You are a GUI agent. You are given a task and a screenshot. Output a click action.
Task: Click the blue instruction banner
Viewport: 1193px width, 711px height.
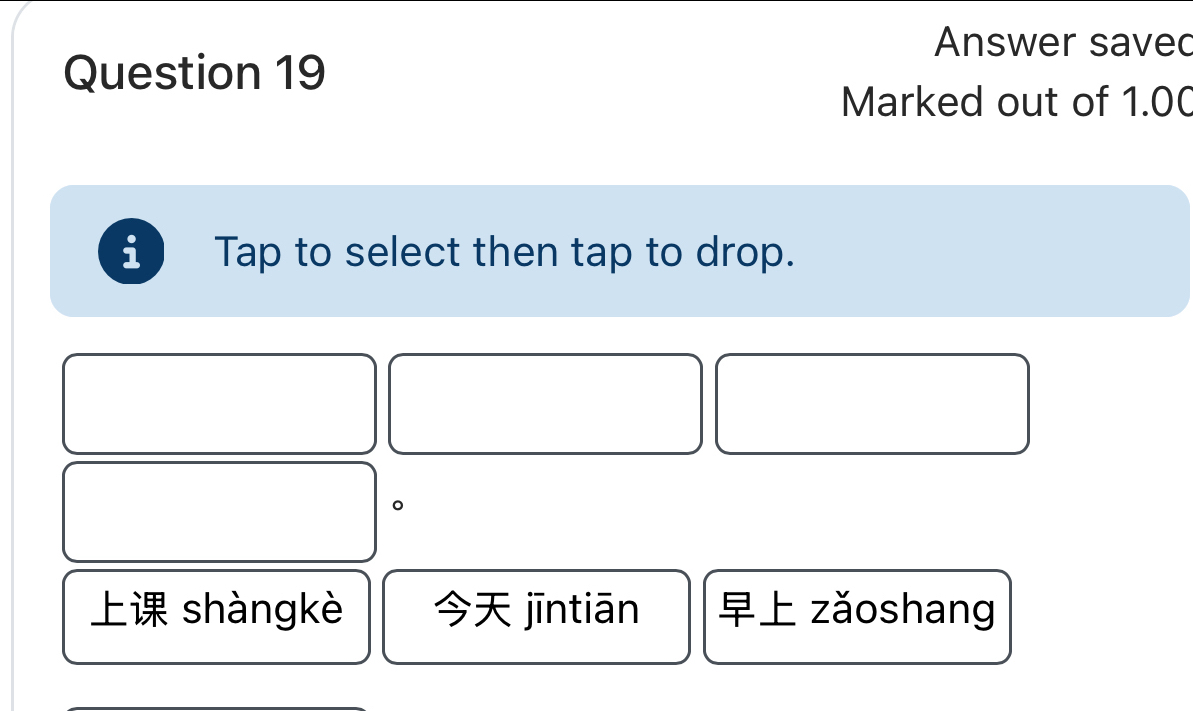pyautogui.click(x=618, y=251)
